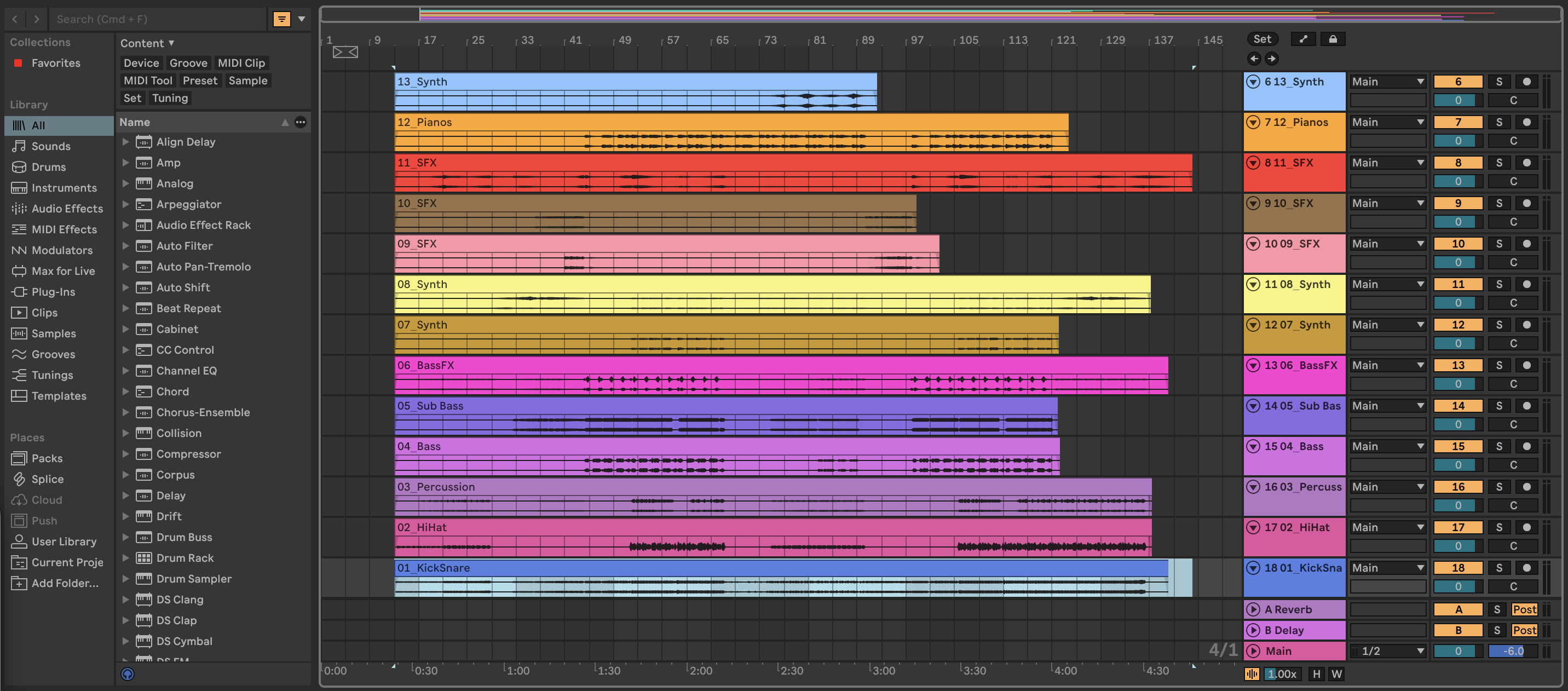
Task: Fold the 18 01_KickSna track
Action: (x=1253, y=567)
